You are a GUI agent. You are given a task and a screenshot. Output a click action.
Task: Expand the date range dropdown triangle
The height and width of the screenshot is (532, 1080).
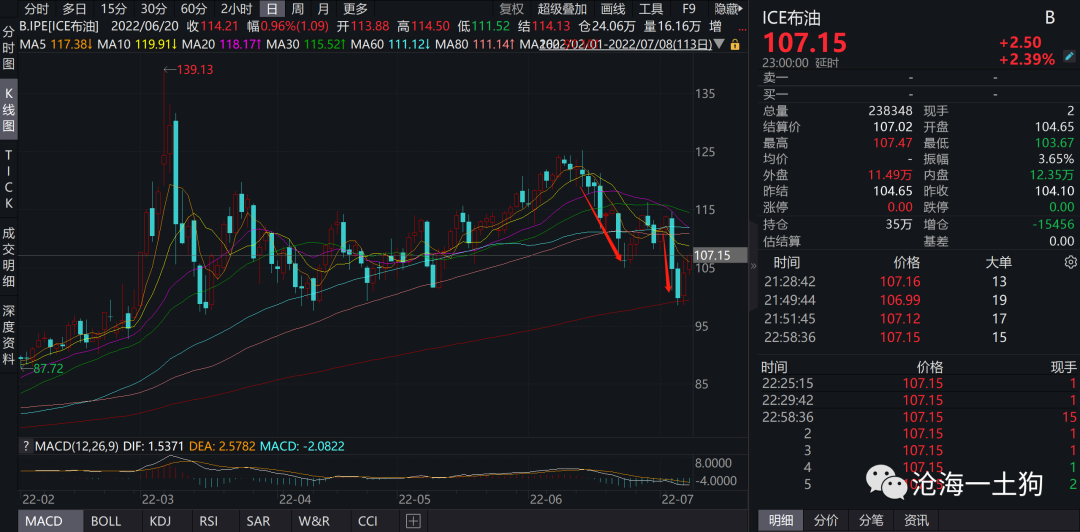click(720, 44)
